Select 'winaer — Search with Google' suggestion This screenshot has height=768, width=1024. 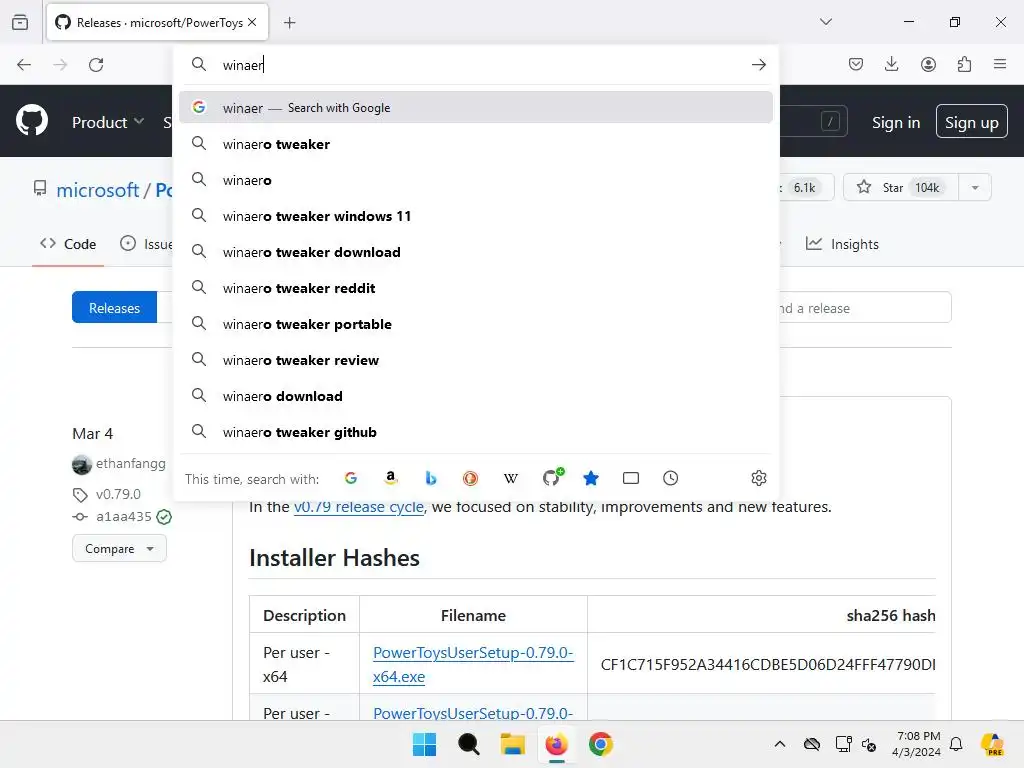(x=475, y=108)
